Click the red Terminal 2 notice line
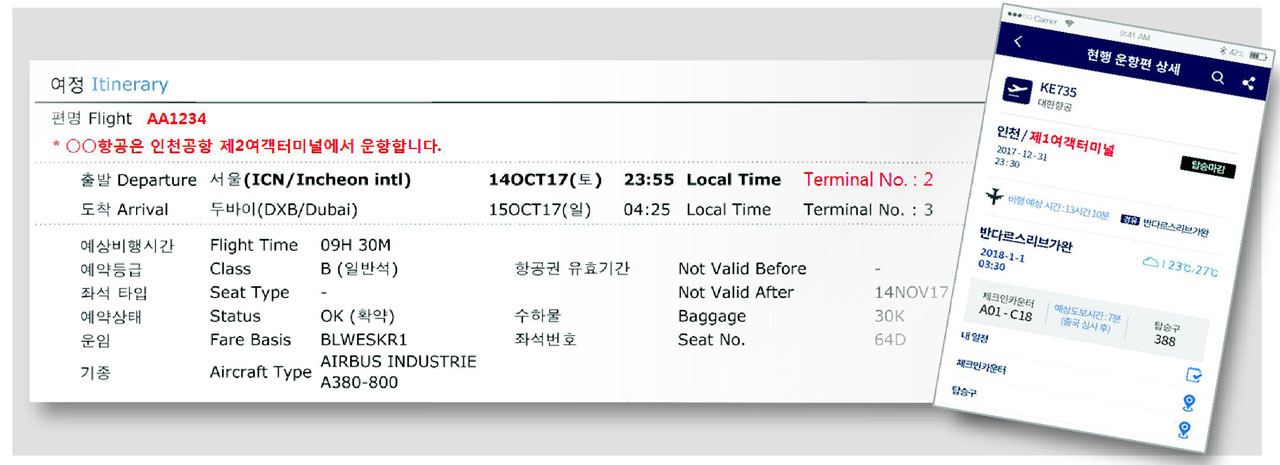The image size is (1280, 465). click(x=246, y=146)
